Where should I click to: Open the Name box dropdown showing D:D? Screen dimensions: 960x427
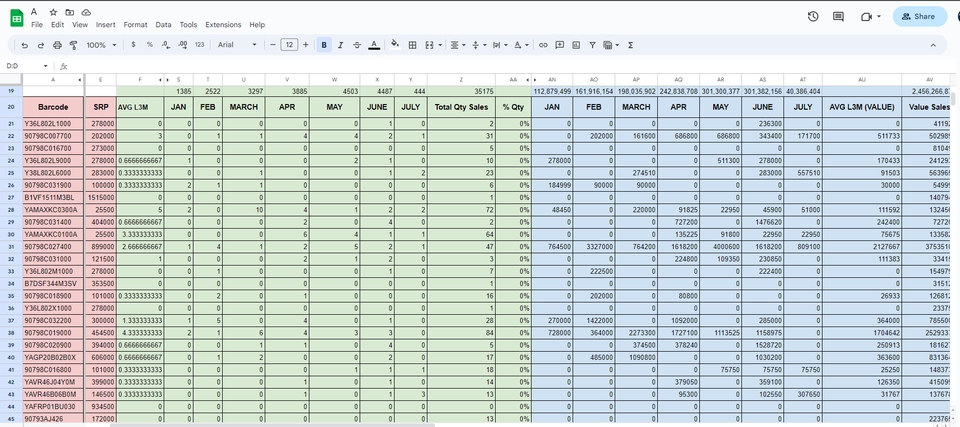coord(45,66)
